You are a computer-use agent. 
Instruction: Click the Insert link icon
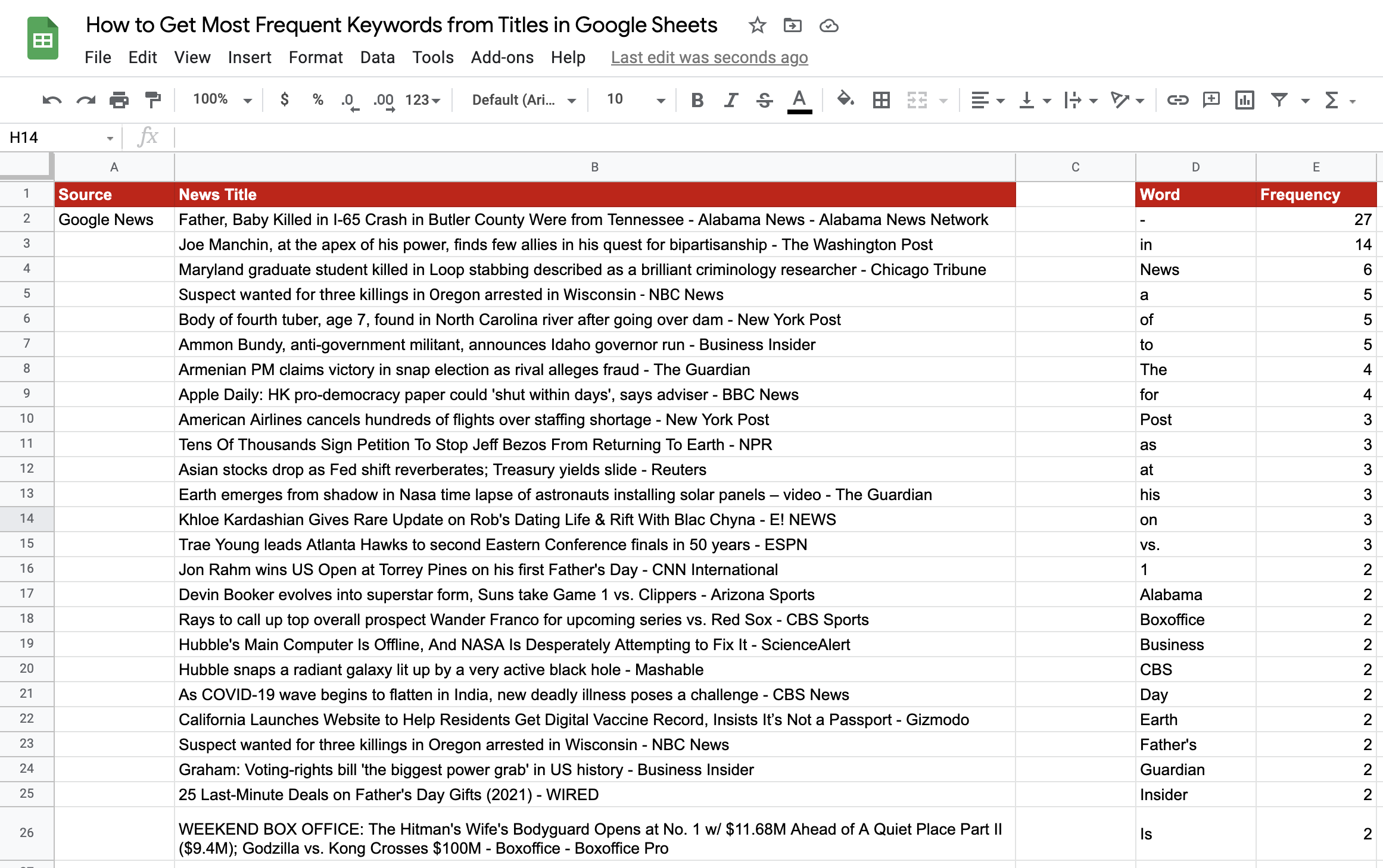pyautogui.click(x=1178, y=100)
